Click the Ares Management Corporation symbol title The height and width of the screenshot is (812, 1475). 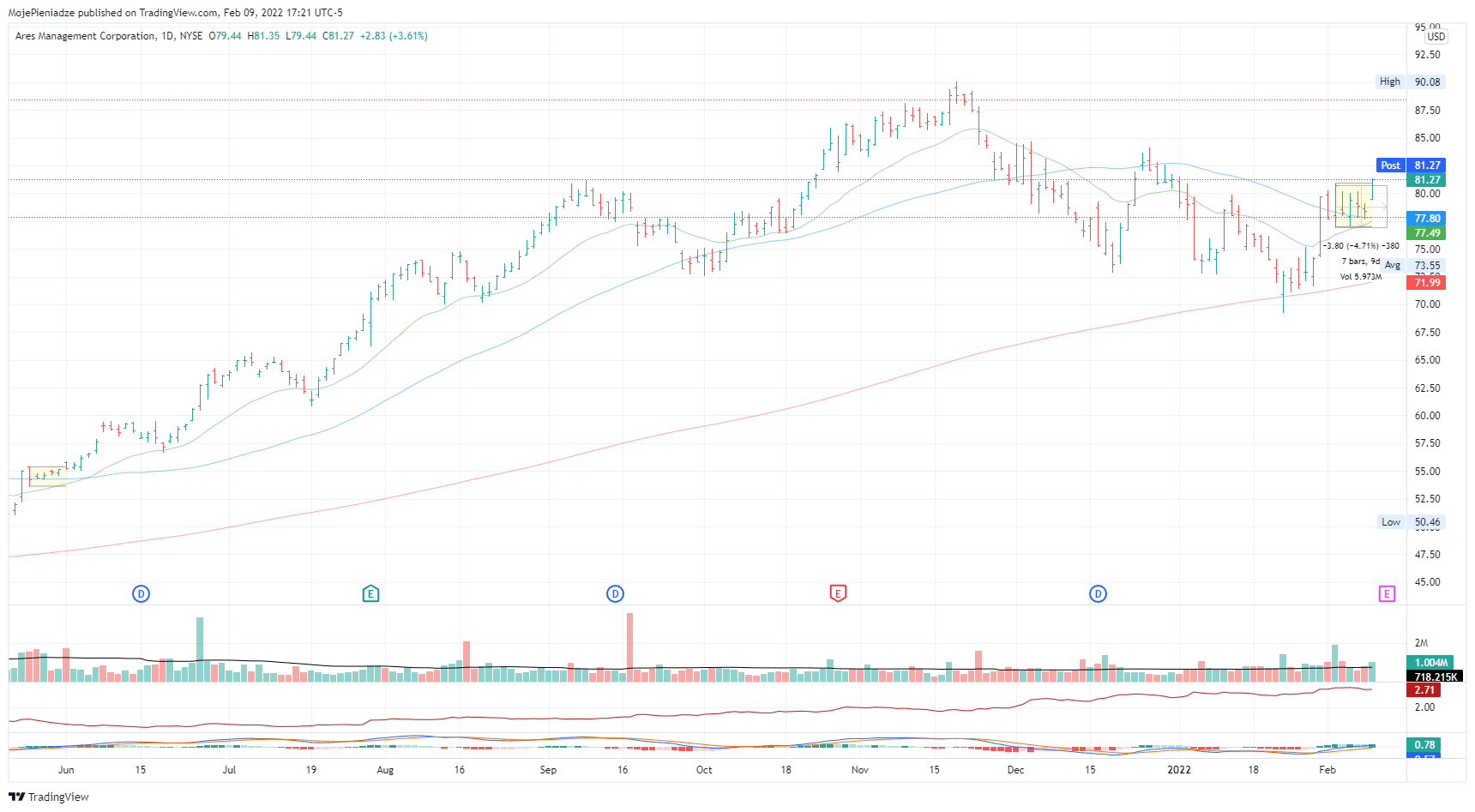85,36
